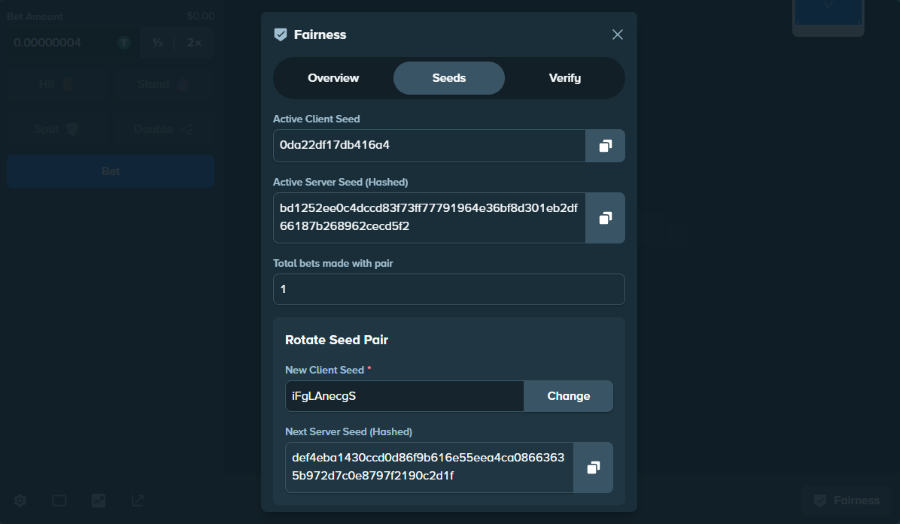Click the dimmed Double button
Screen dimensions: 900x524
164,129
